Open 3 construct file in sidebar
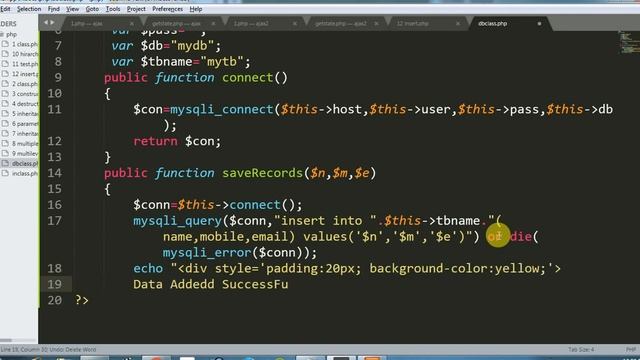The width and height of the screenshot is (640, 360). point(24,94)
